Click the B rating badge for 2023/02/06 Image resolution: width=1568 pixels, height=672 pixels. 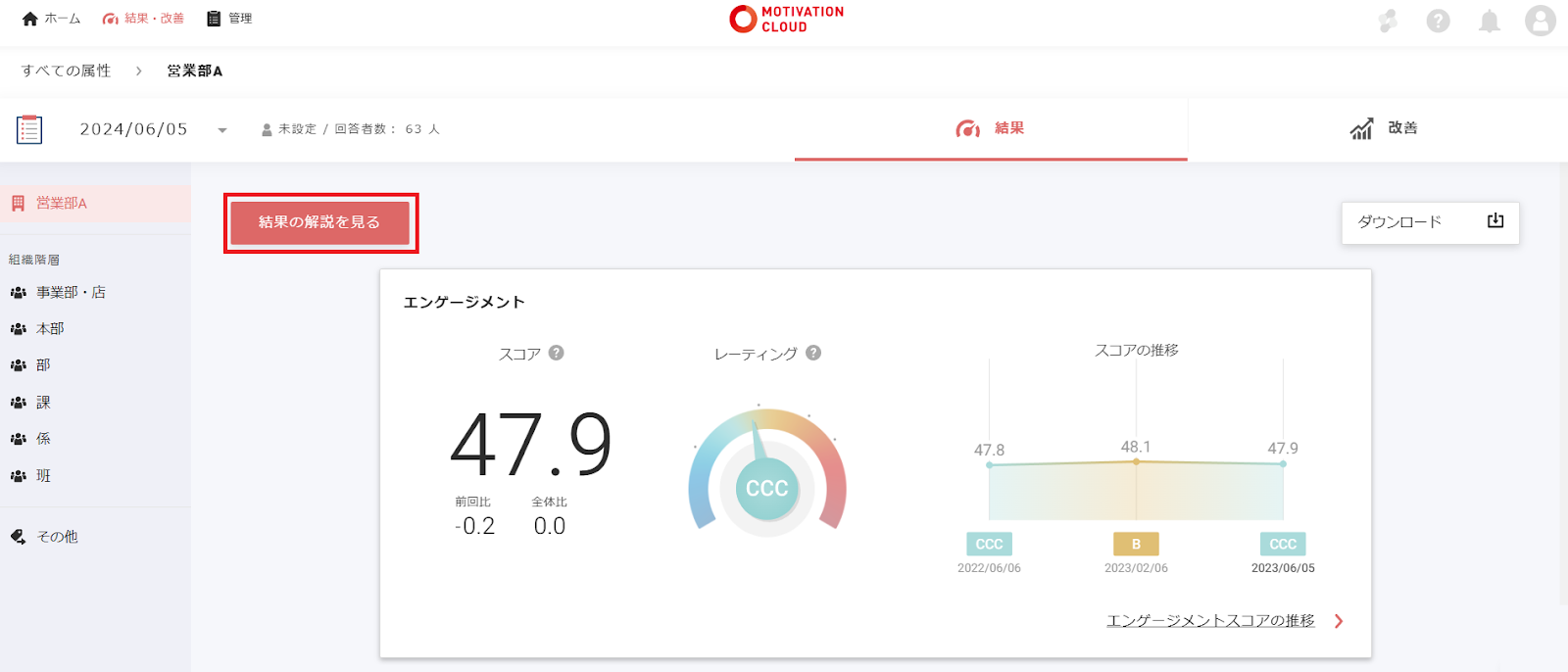1136,544
